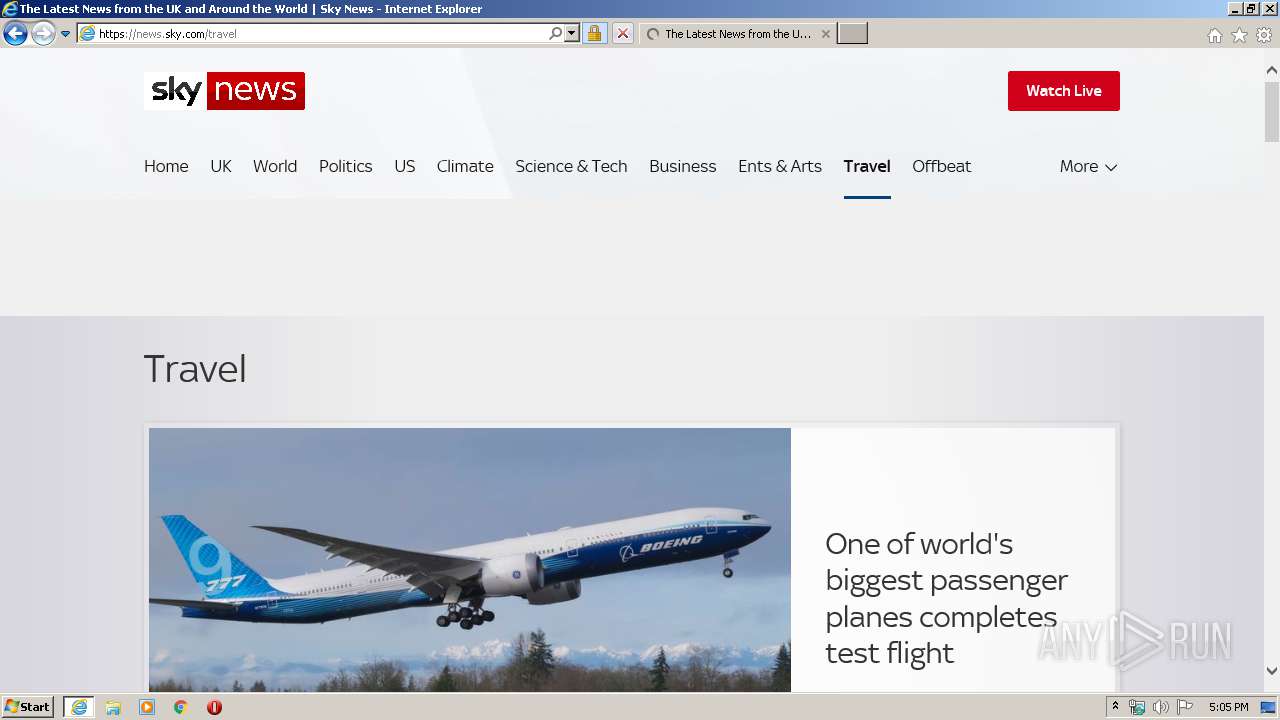Click the volume speaker tray icon
Viewport: 1280px width, 720px height.
coord(1160,707)
